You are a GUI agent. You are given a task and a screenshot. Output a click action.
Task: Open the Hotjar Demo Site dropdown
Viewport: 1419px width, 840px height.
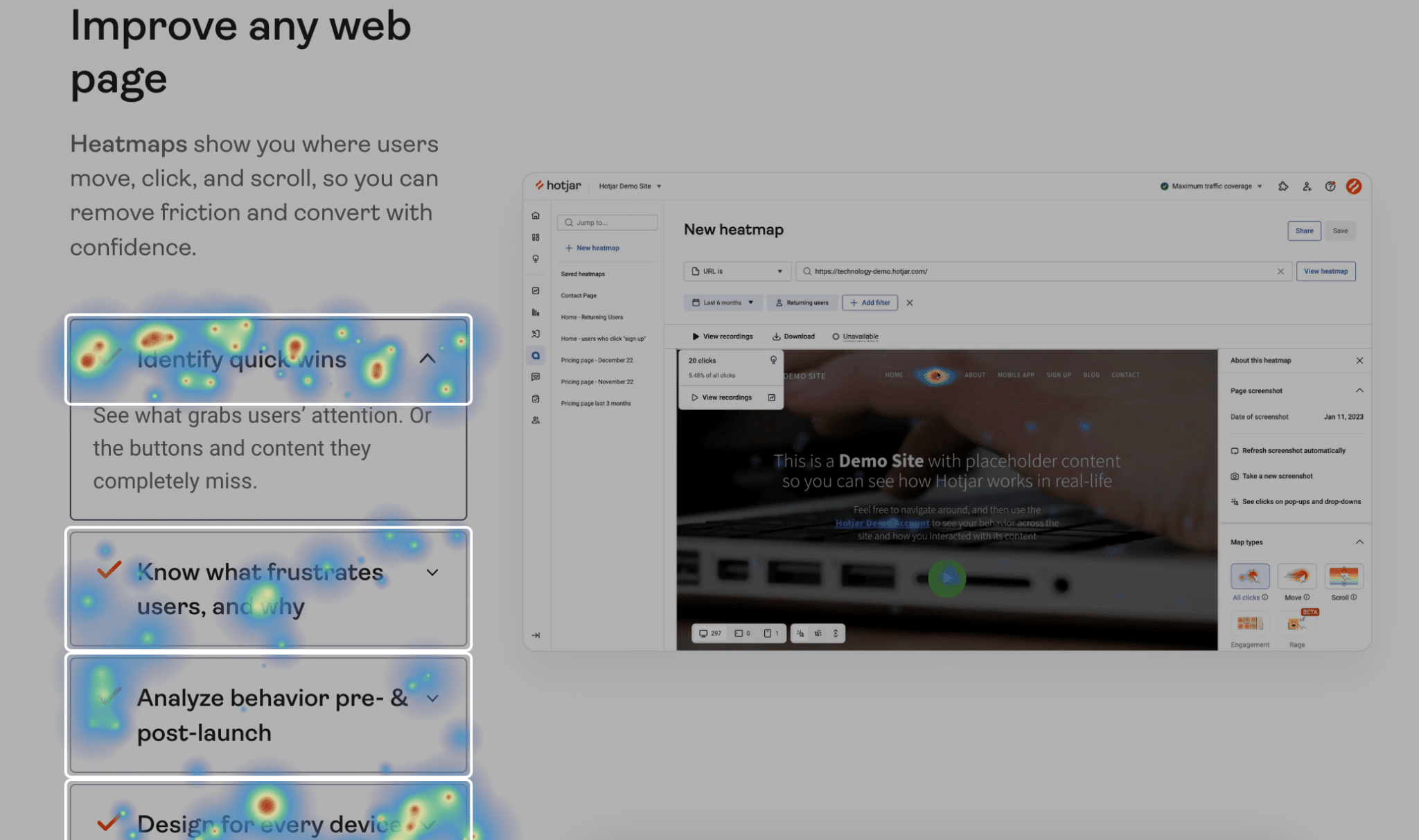(630, 186)
